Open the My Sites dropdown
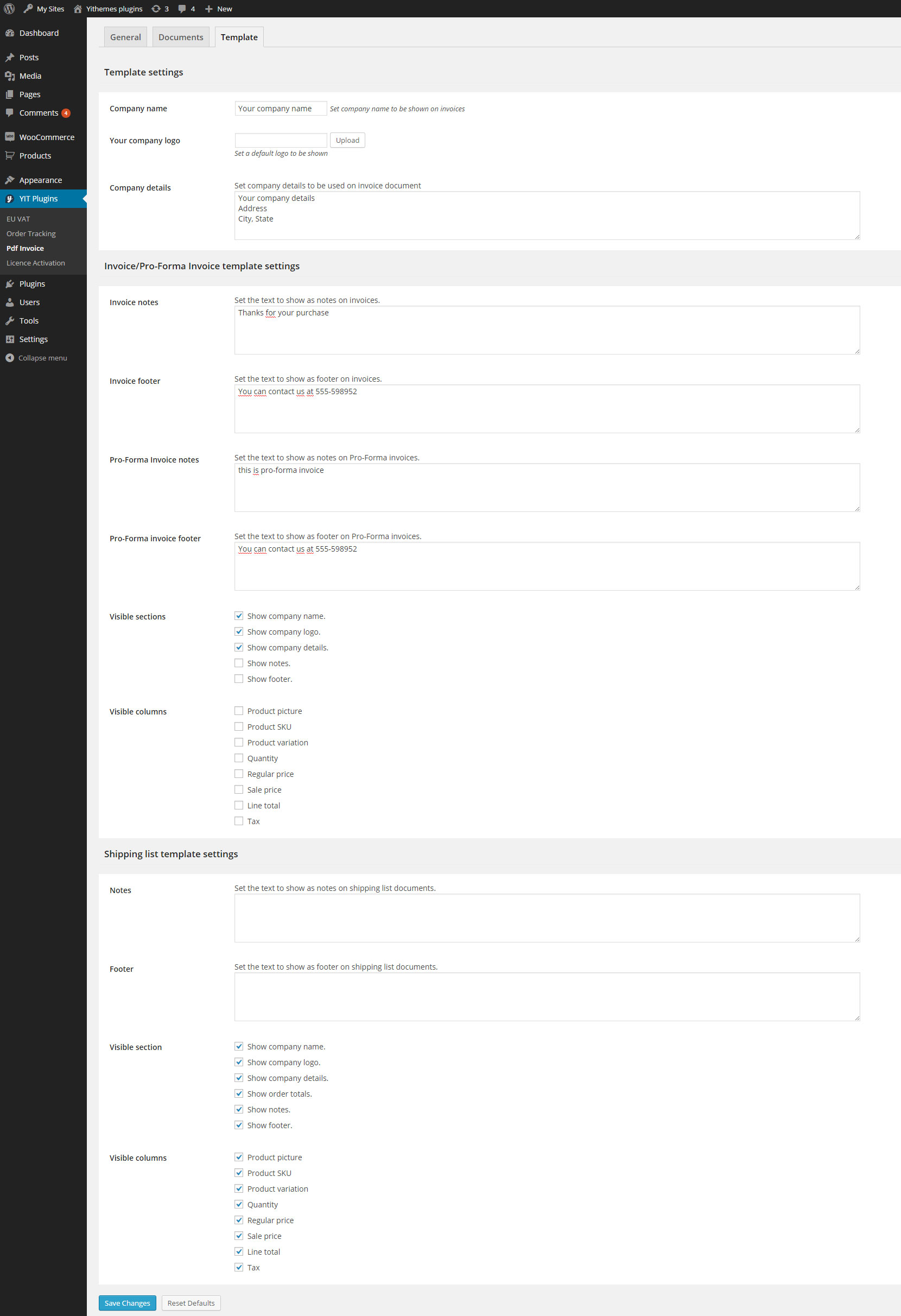The height and width of the screenshot is (1316, 901). coord(43,9)
